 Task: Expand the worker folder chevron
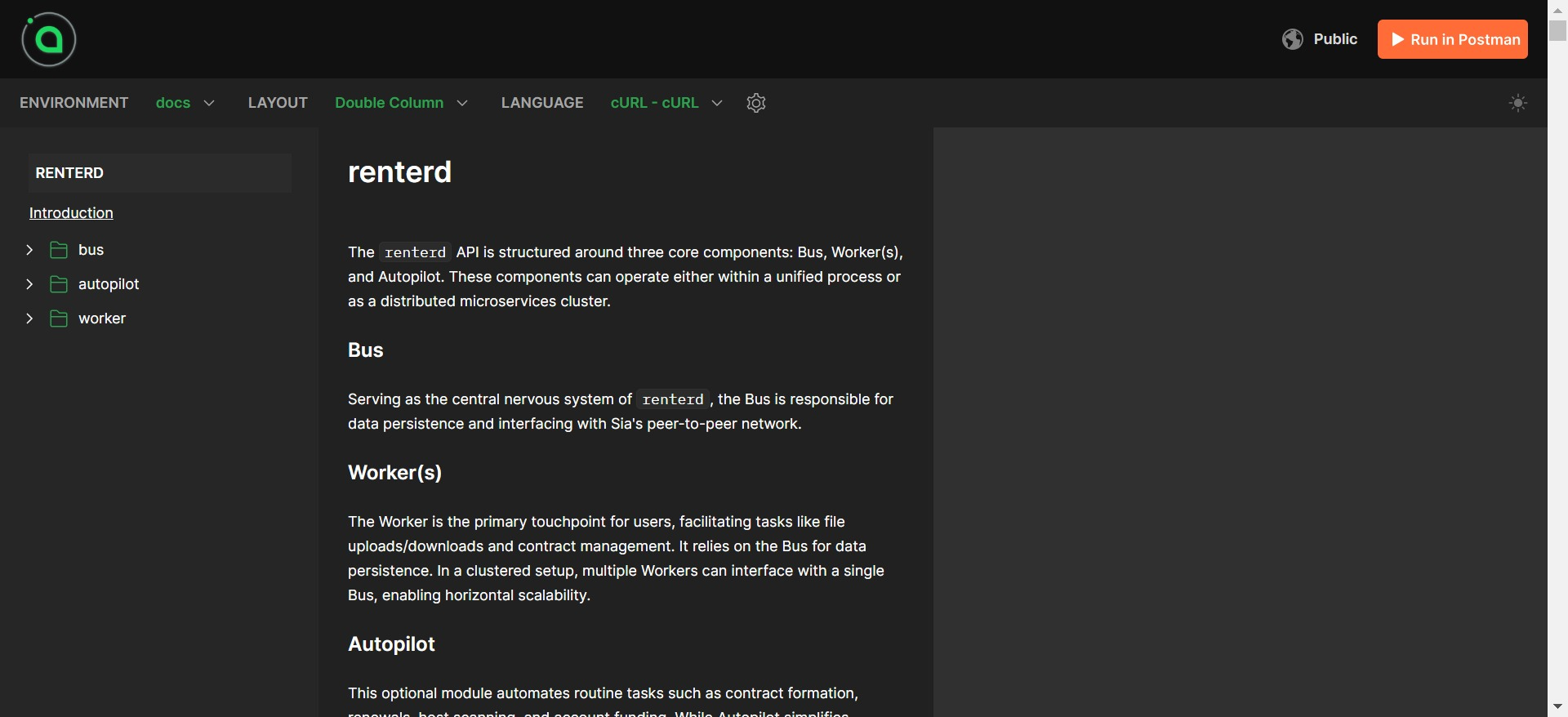coord(29,318)
